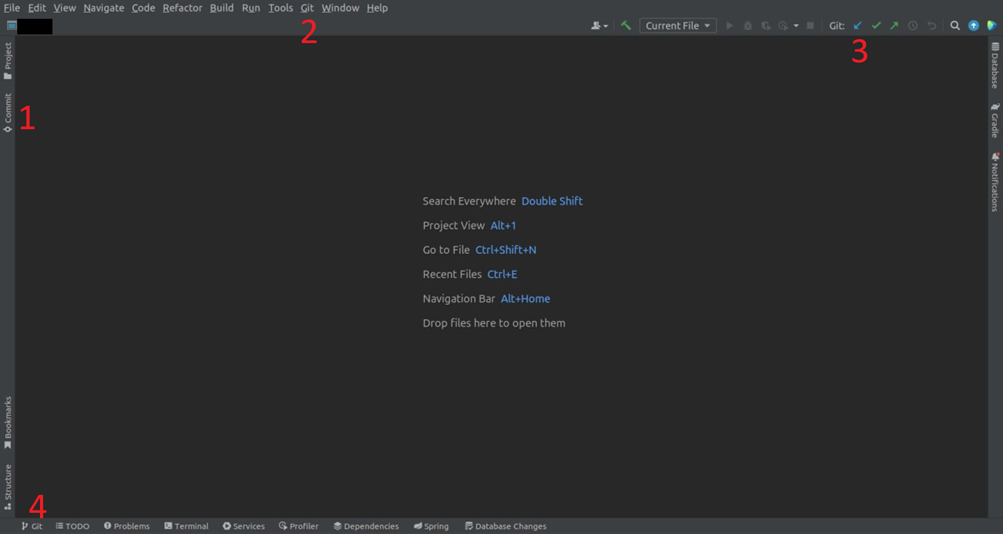Click the Build Project hammer icon
This screenshot has height=534, width=1003.
pos(626,26)
